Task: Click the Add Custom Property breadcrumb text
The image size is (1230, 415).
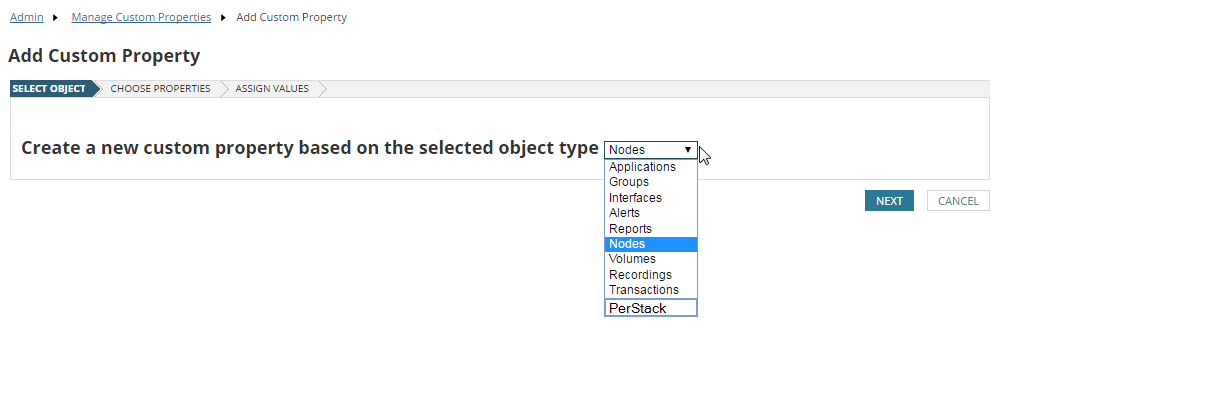Action: (291, 17)
